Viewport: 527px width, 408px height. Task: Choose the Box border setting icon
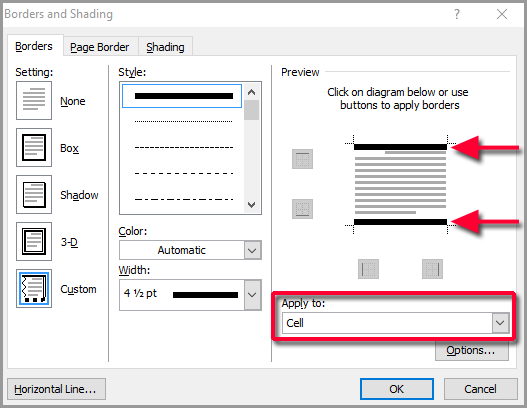coord(34,147)
